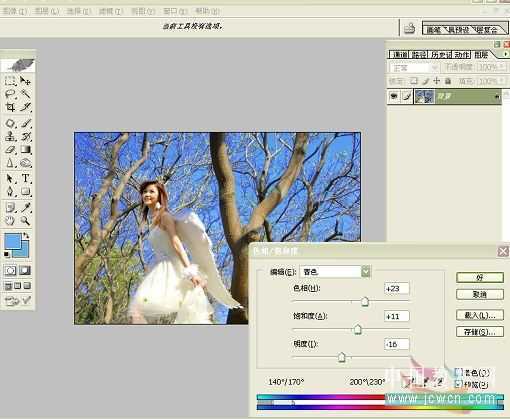This screenshot has width=510, height=419.
Task: Click the Hue slider handle
Action: [x=365, y=302]
